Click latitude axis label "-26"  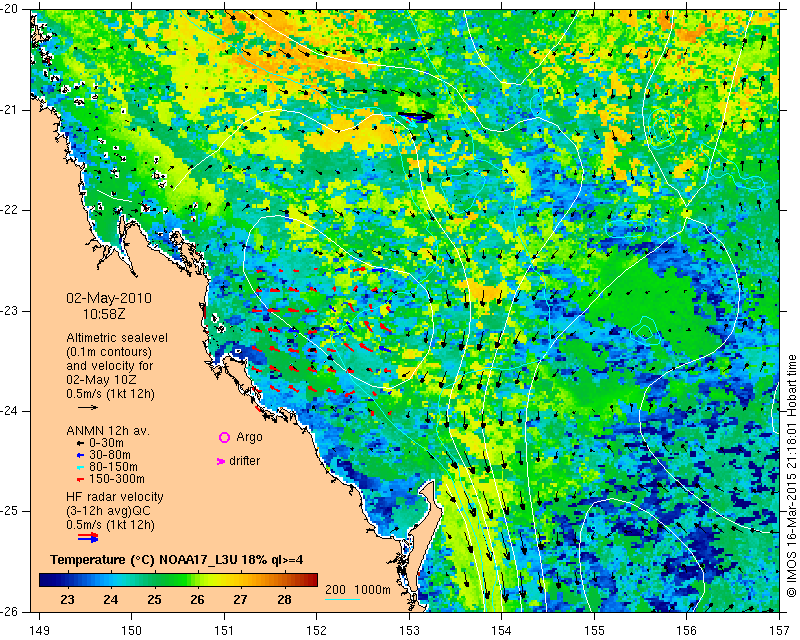11,611
